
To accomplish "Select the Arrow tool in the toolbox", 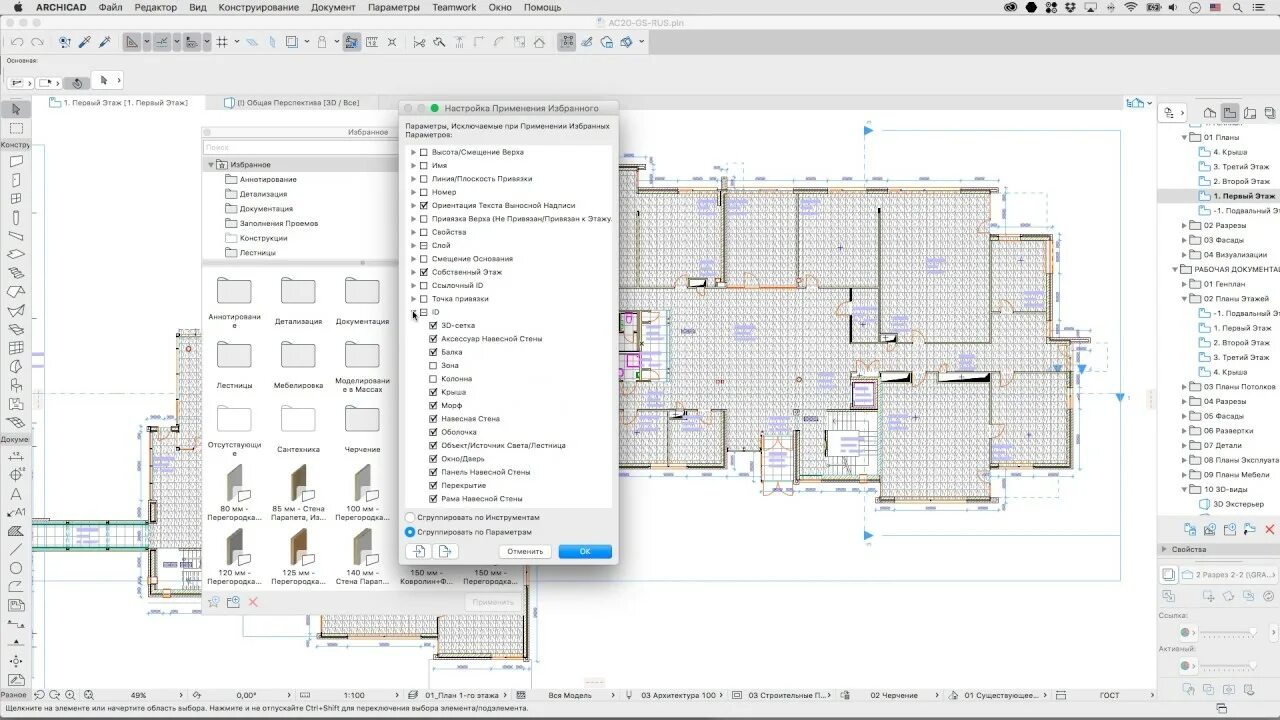I will (16, 110).
